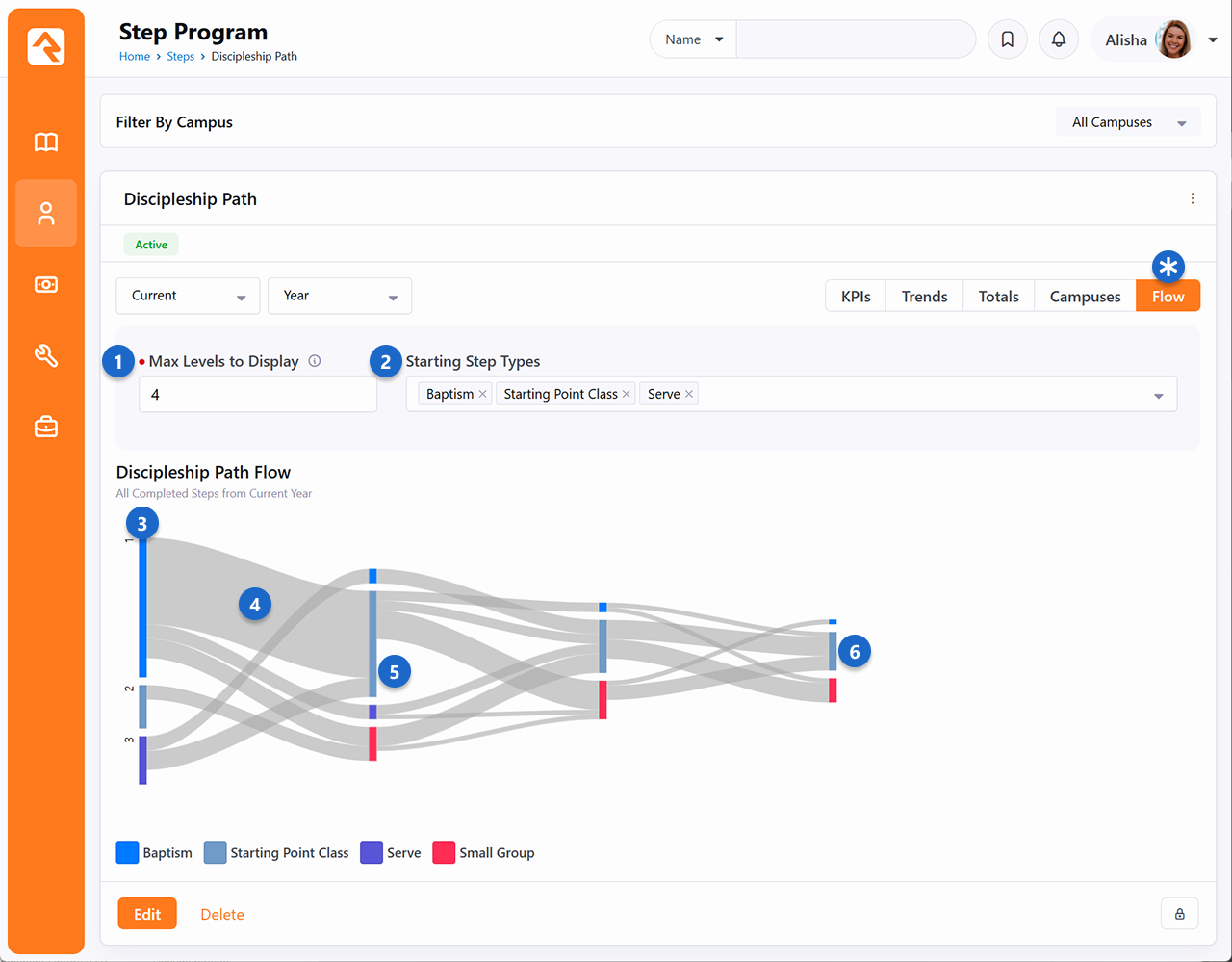Expand the All Campuses dropdown
The height and width of the screenshot is (962, 1232).
(x=1128, y=122)
